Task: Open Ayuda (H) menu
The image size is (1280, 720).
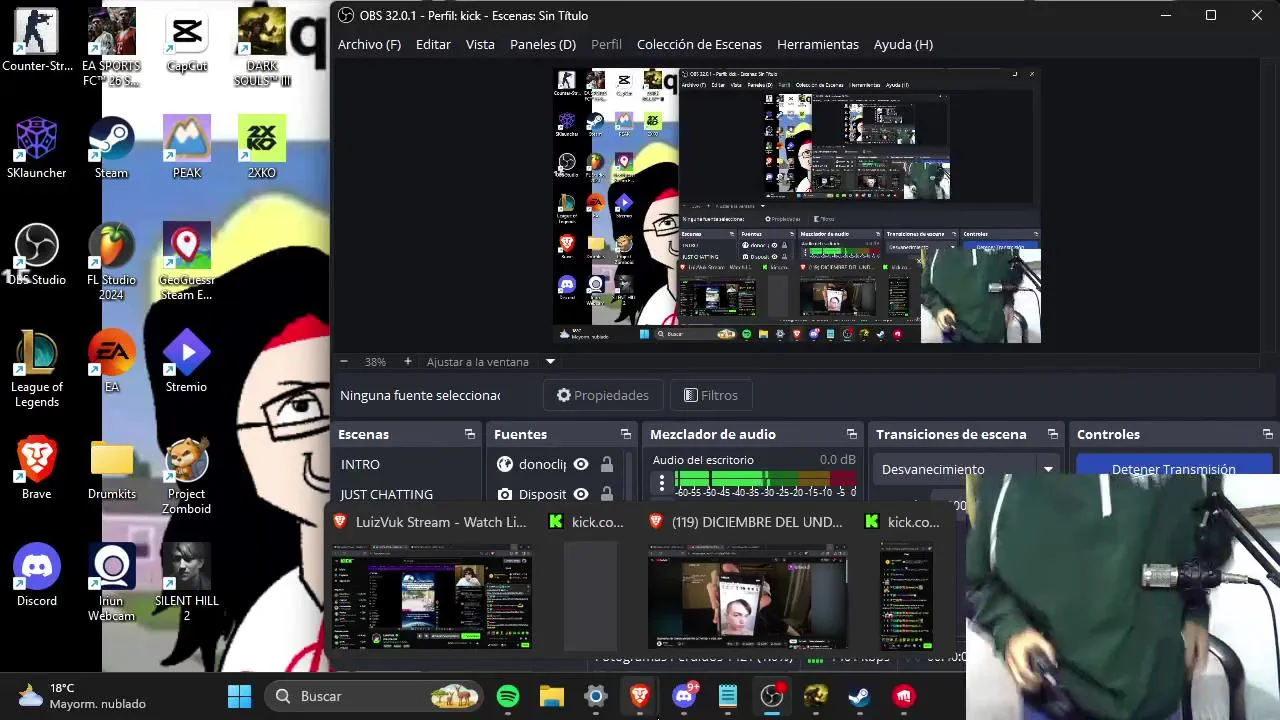Action: coord(903,44)
